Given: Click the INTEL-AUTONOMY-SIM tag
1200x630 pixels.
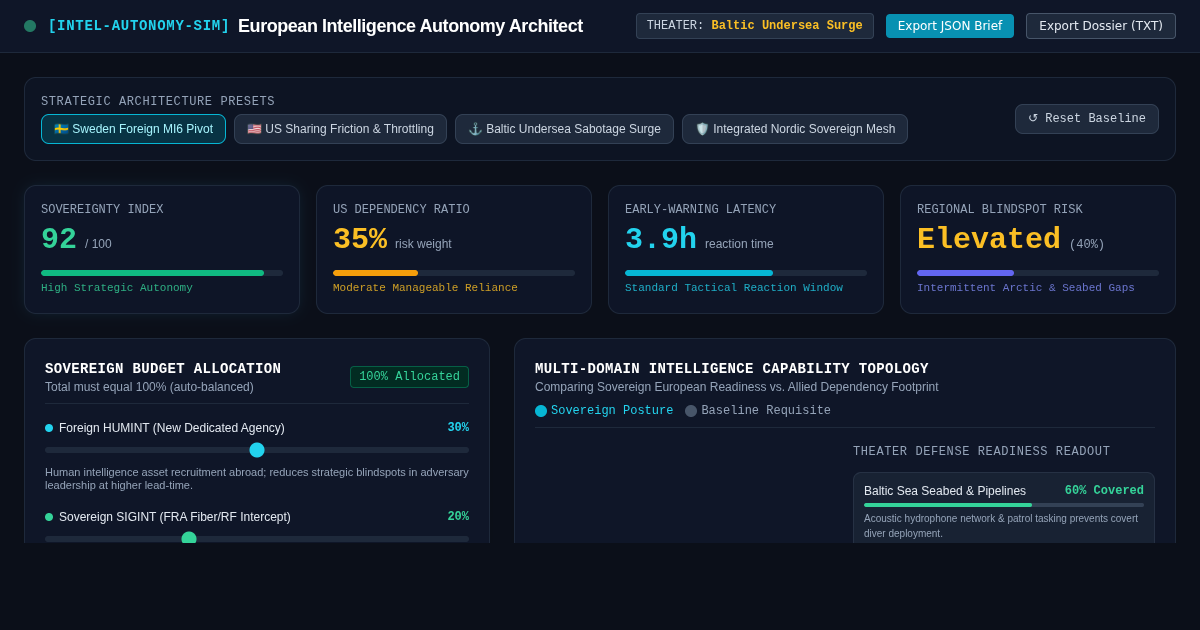Looking at the screenshot, I should click(139, 26).
